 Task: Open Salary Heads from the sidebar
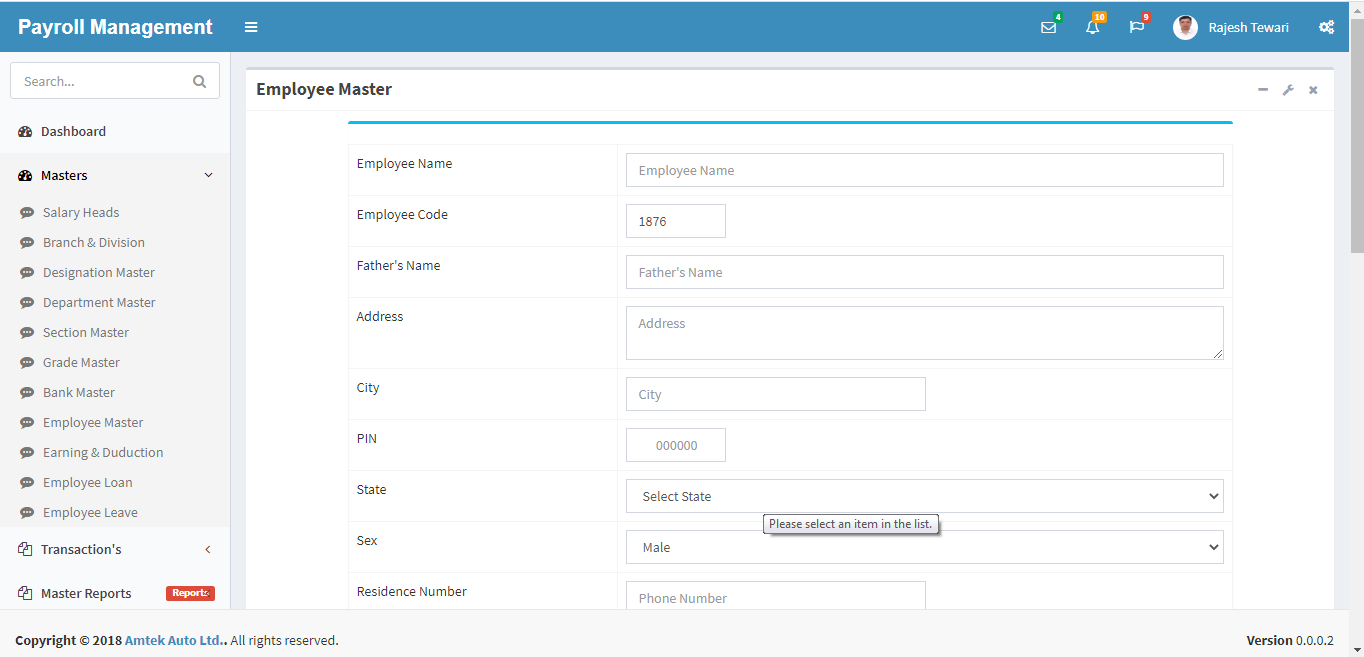pyautogui.click(x=81, y=212)
